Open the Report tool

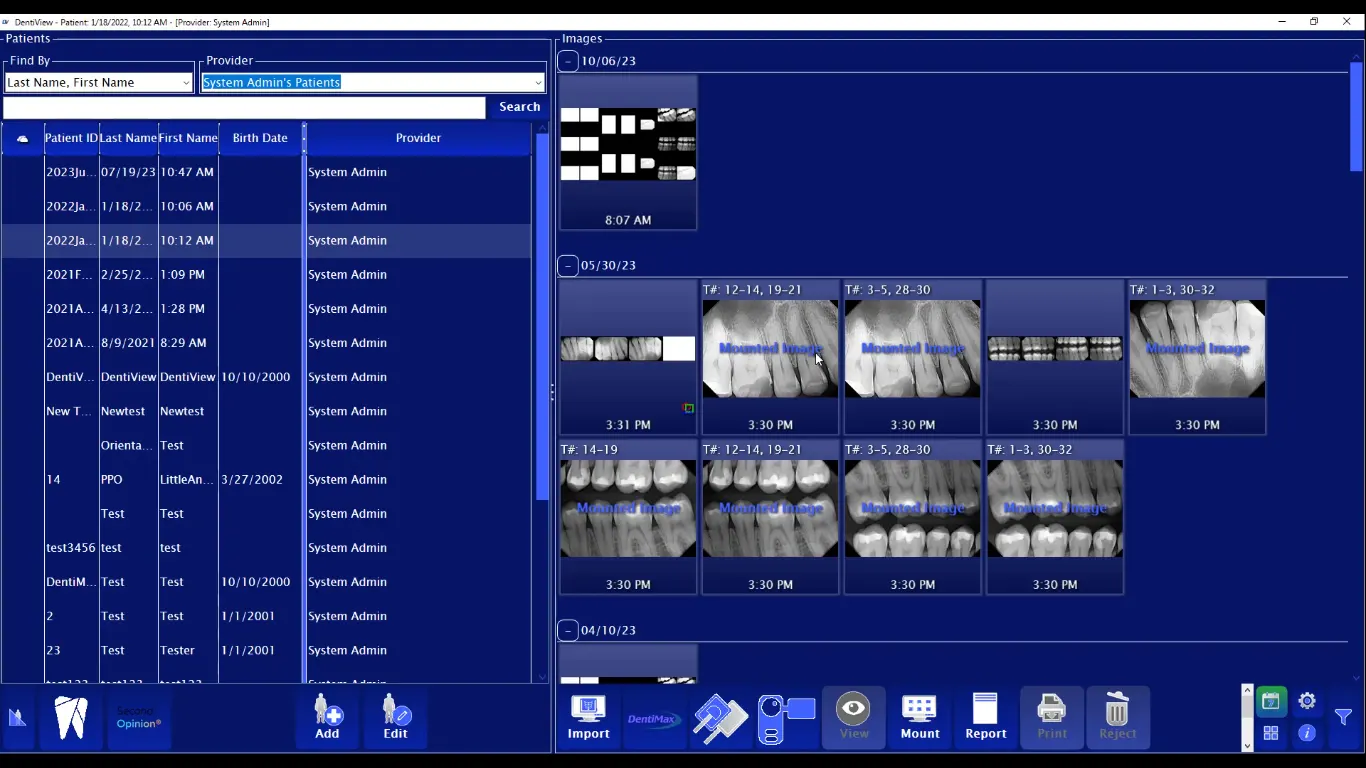pos(985,718)
